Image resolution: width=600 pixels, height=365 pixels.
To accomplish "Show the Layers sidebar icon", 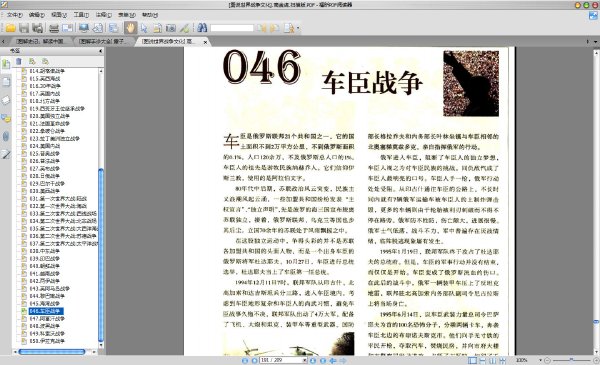I will [x=6, y=100].
